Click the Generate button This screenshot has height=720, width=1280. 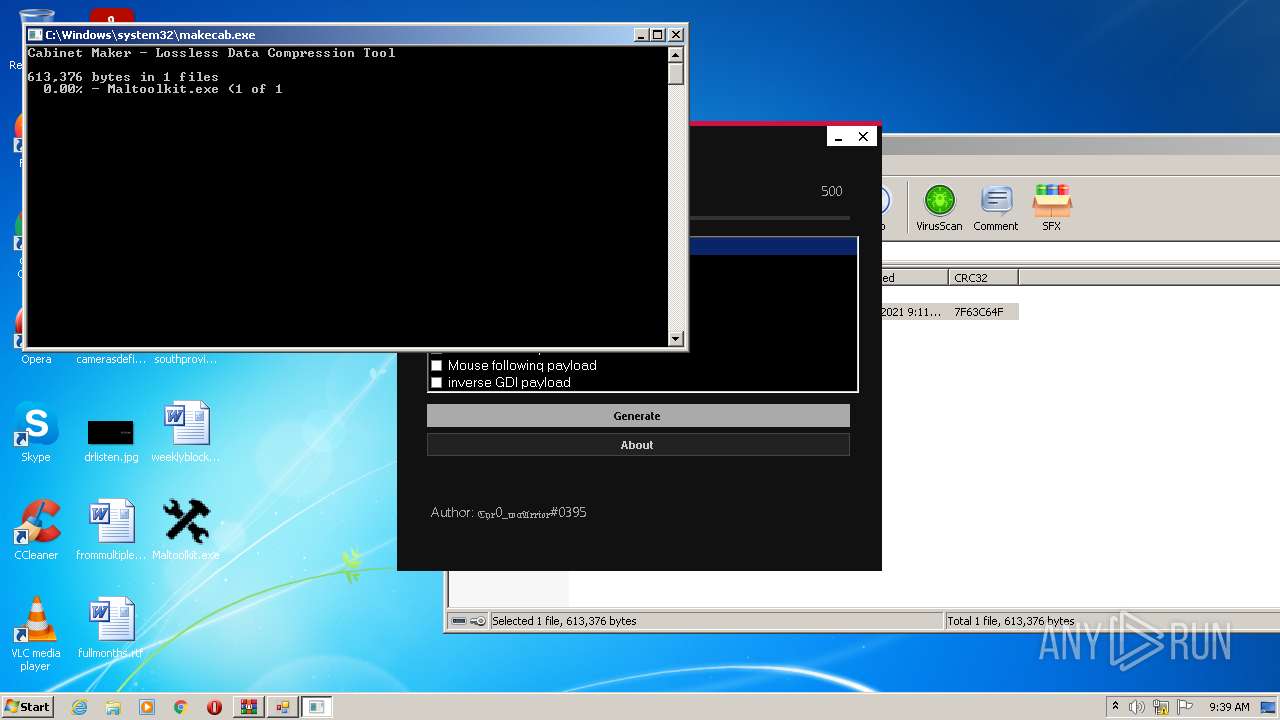coord(638,416)
